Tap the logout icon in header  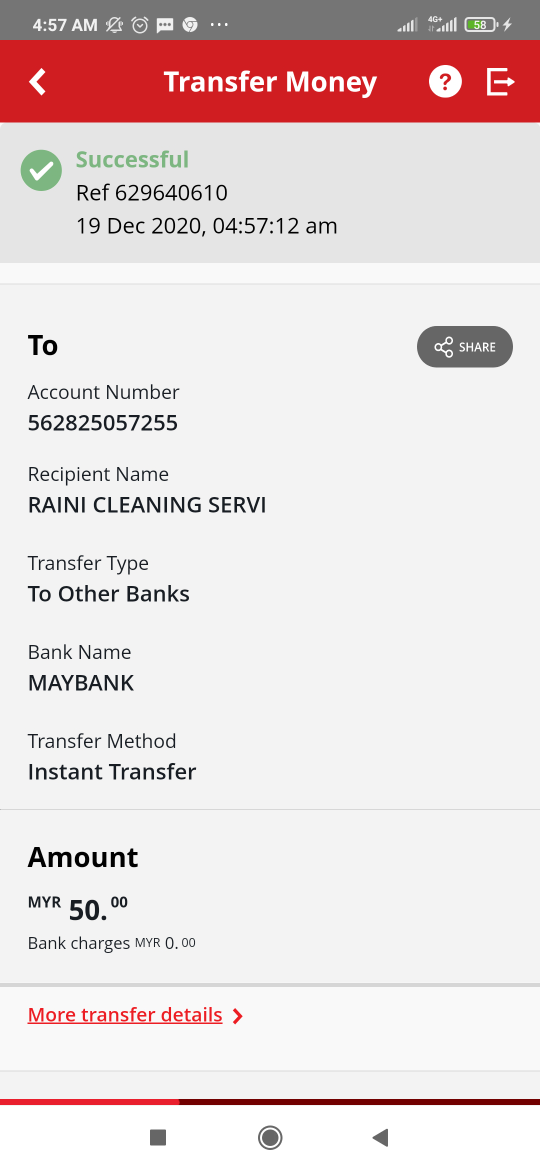point(500,81)
